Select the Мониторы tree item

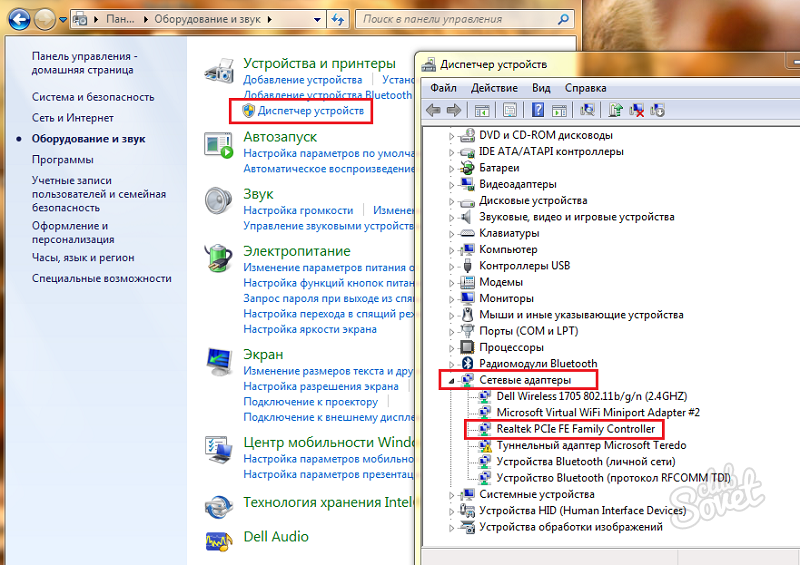click(506, 299)
